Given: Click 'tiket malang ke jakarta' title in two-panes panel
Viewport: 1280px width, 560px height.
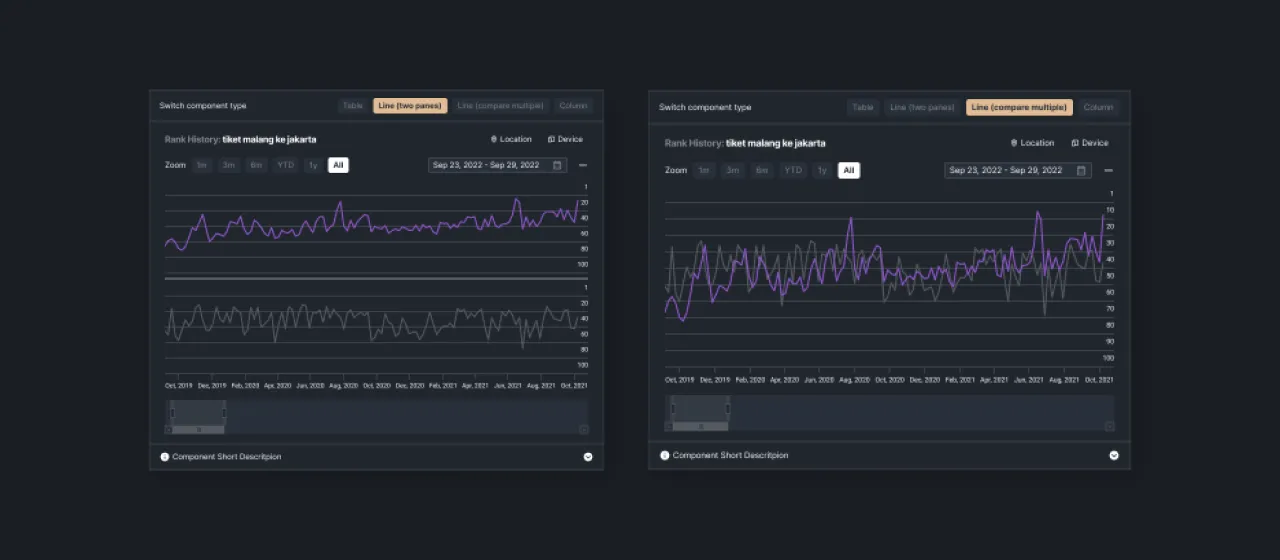Looking at the screenshot, I should tap(269, 139).
